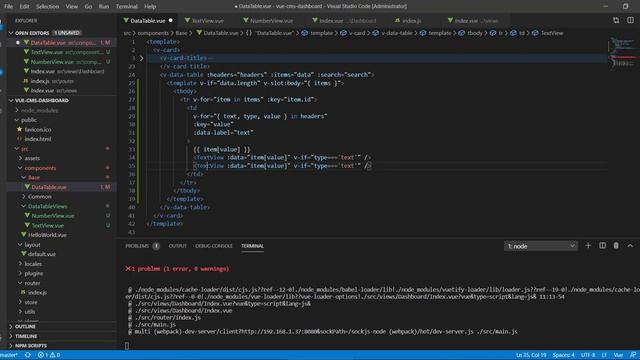Image resolution: width=640 pixels, height=360 pixels.
Task: Click 'v-data-table' in the breadcrumb path
Action: pyautogui.click(x=396, y=33)
